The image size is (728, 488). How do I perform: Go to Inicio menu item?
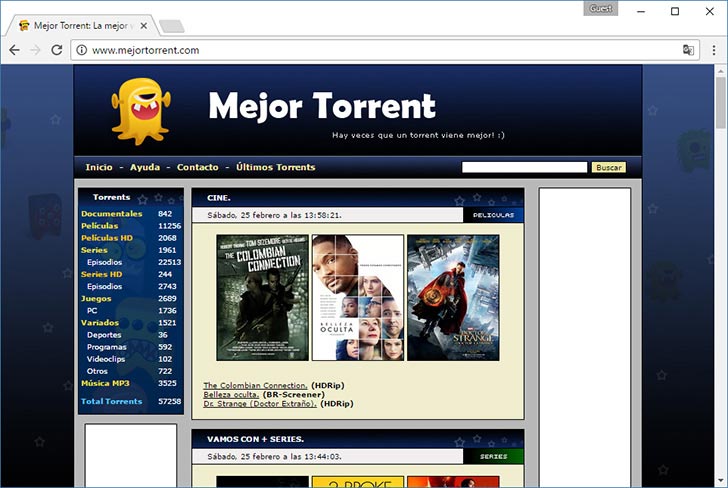[99, 167]
